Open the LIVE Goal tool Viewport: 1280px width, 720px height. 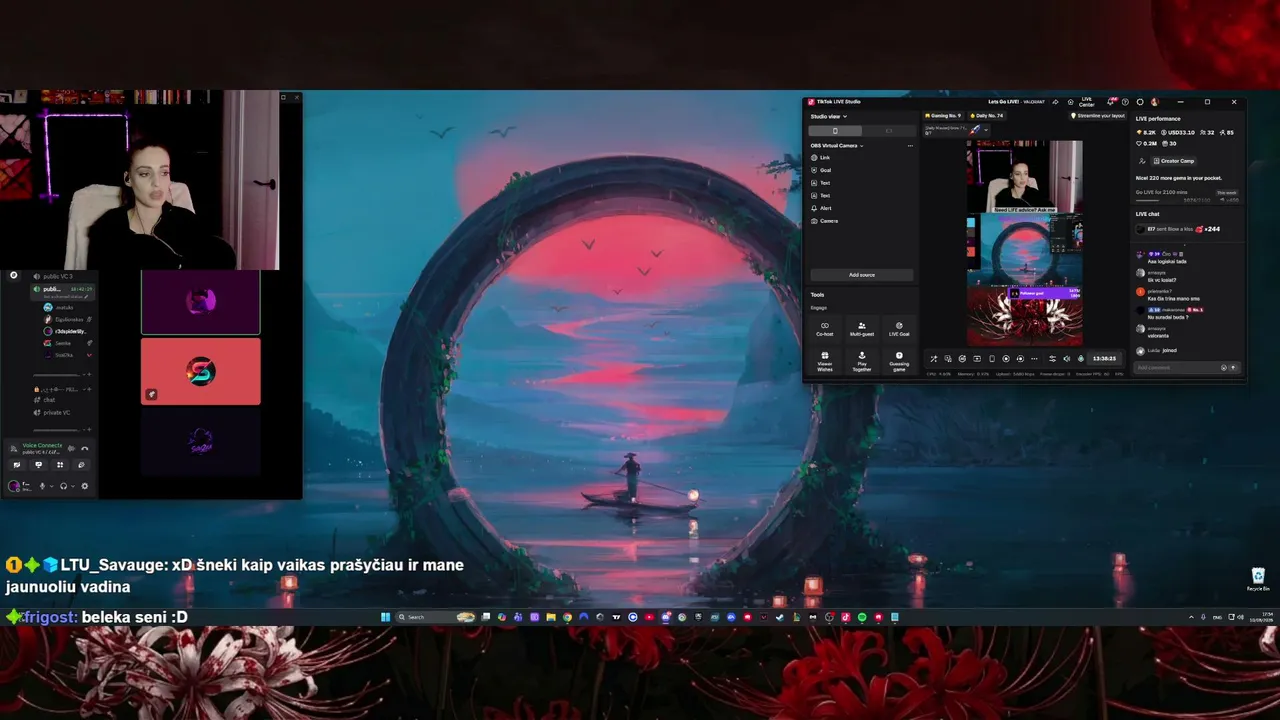coord(899,328)
